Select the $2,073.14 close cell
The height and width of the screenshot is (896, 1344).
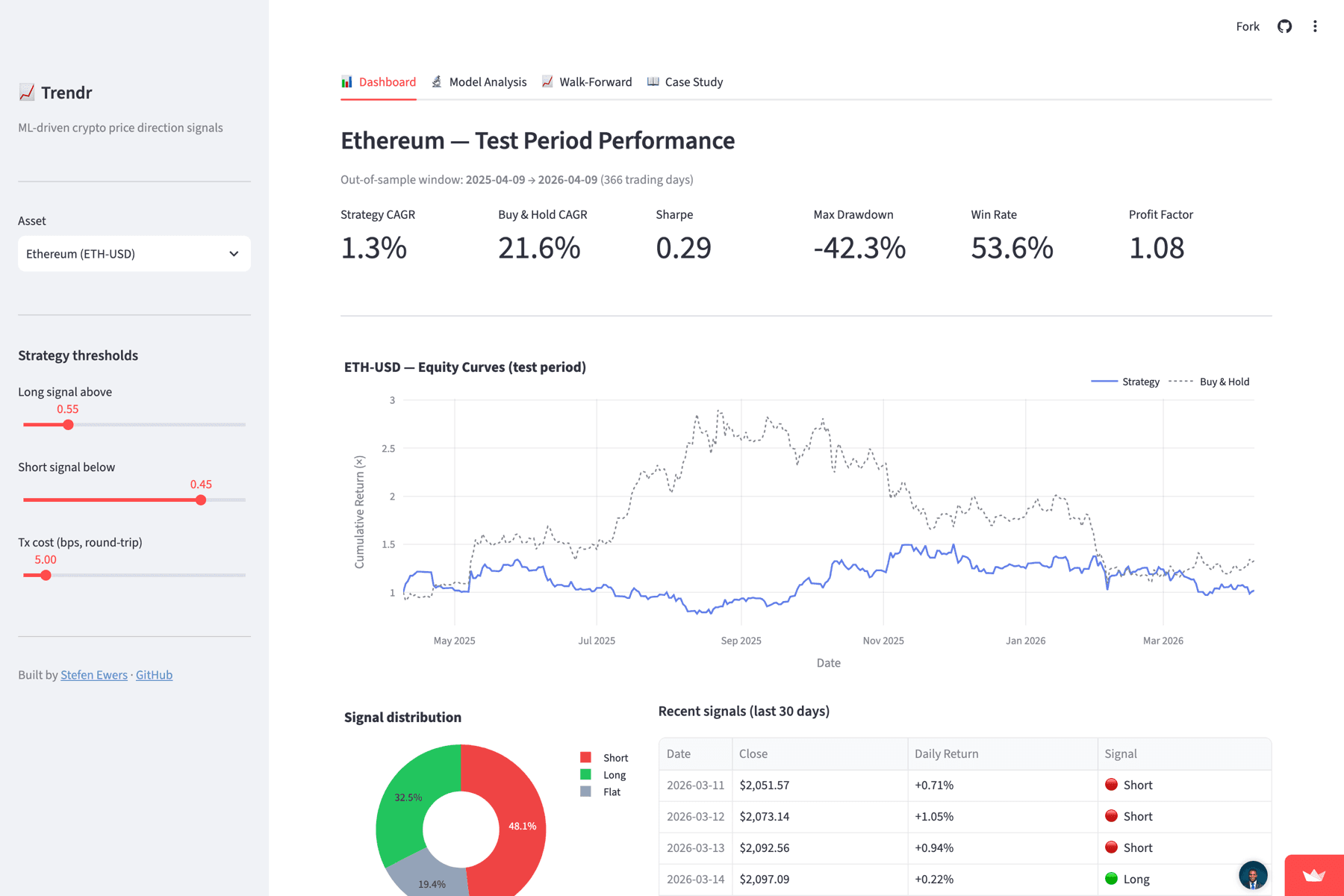(x=820, y=817)
